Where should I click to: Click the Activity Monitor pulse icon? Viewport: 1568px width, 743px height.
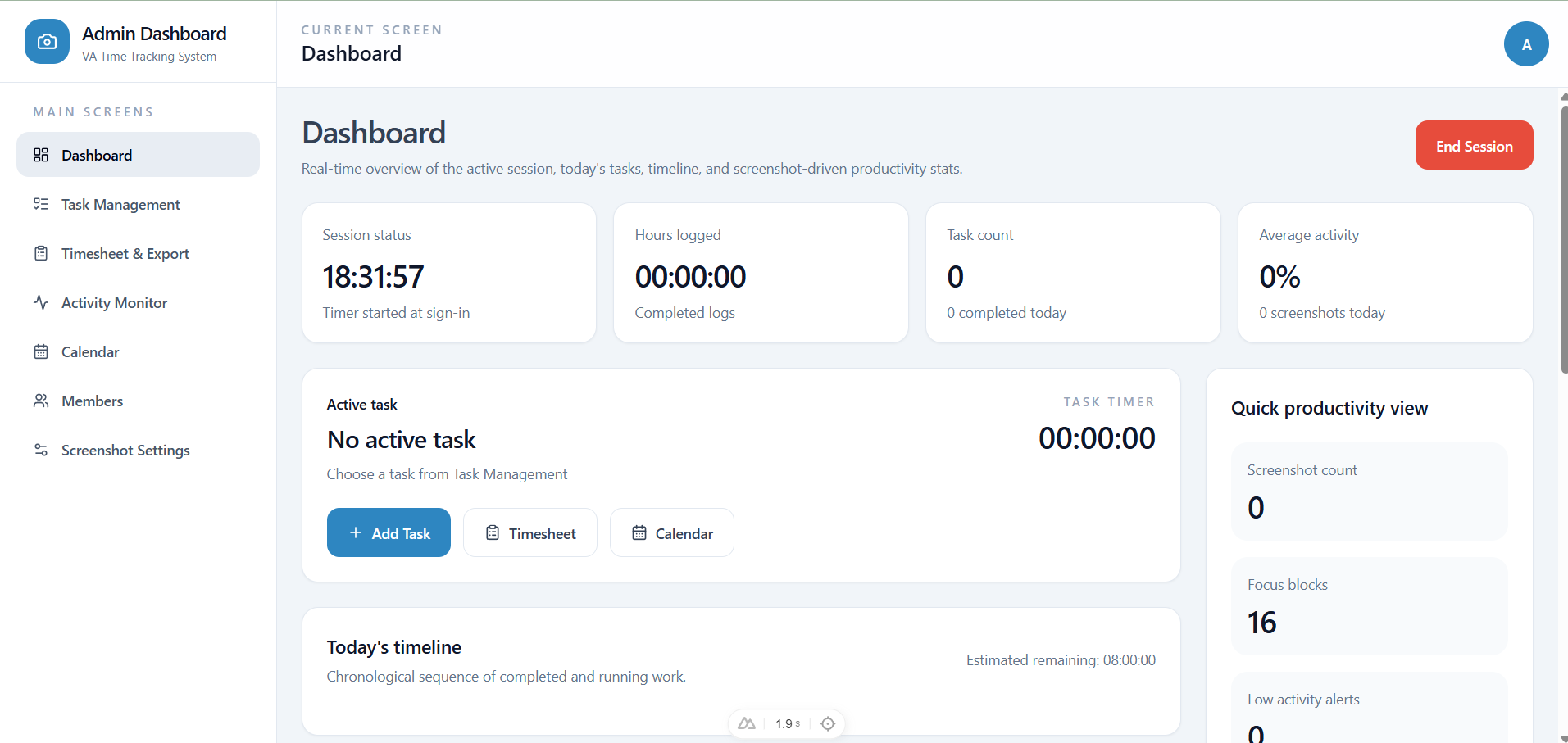point(41,302)
